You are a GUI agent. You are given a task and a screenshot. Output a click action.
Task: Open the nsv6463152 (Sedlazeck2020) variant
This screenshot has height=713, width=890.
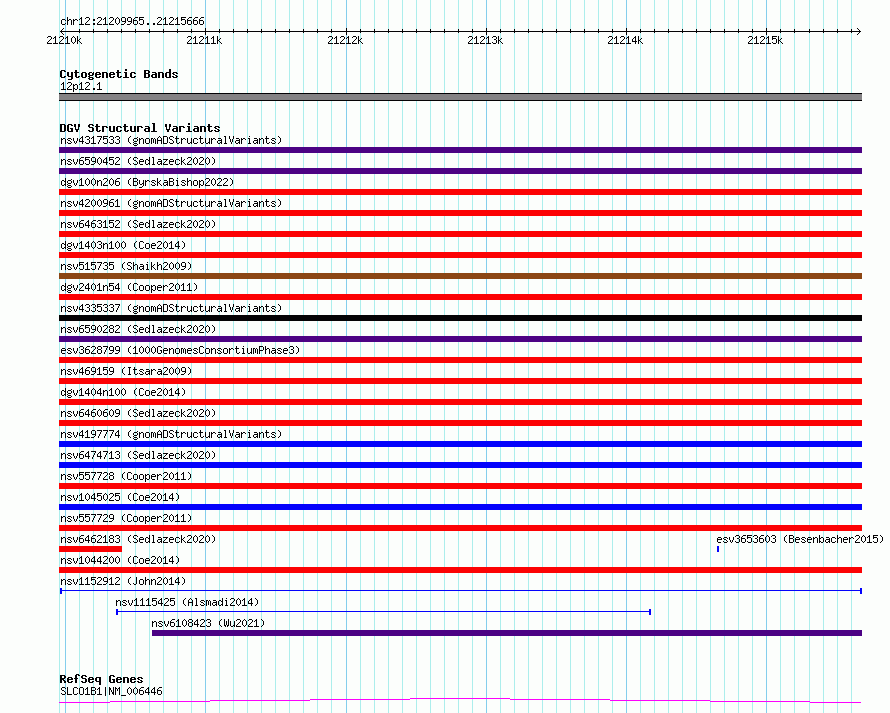138,224
